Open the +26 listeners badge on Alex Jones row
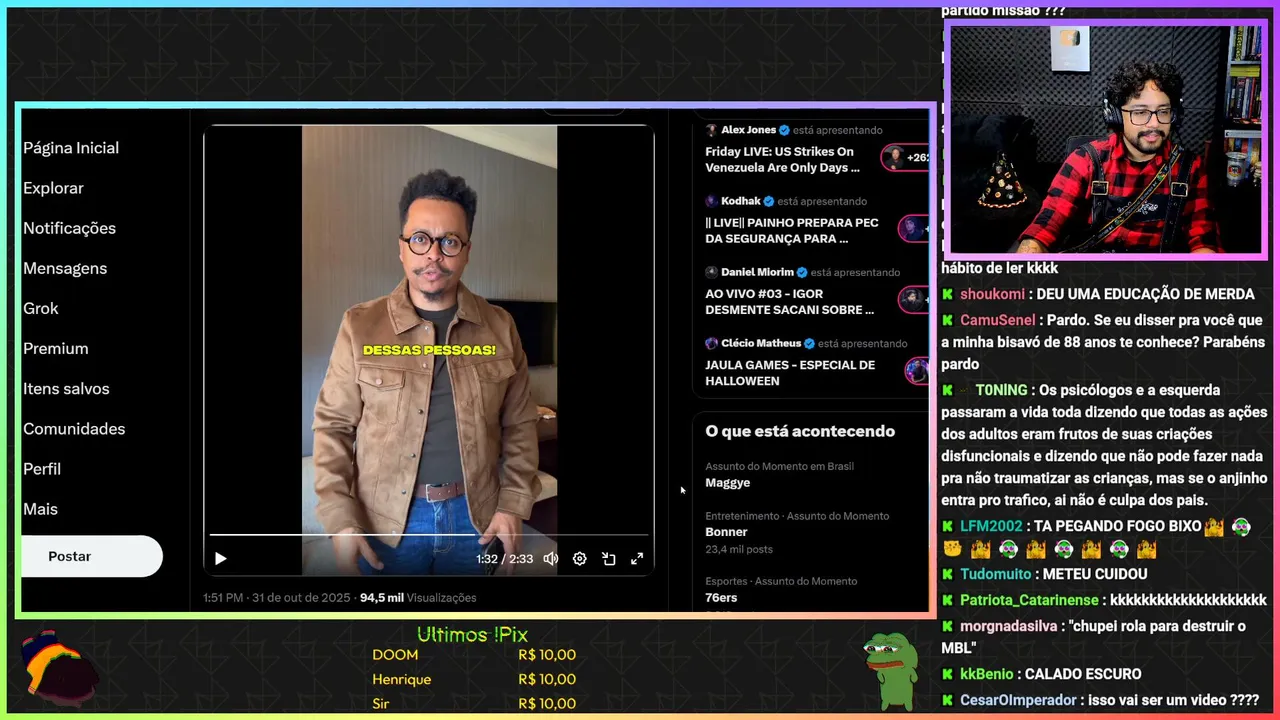Screen dimensions: 1280x720 [x=906, y=157]
